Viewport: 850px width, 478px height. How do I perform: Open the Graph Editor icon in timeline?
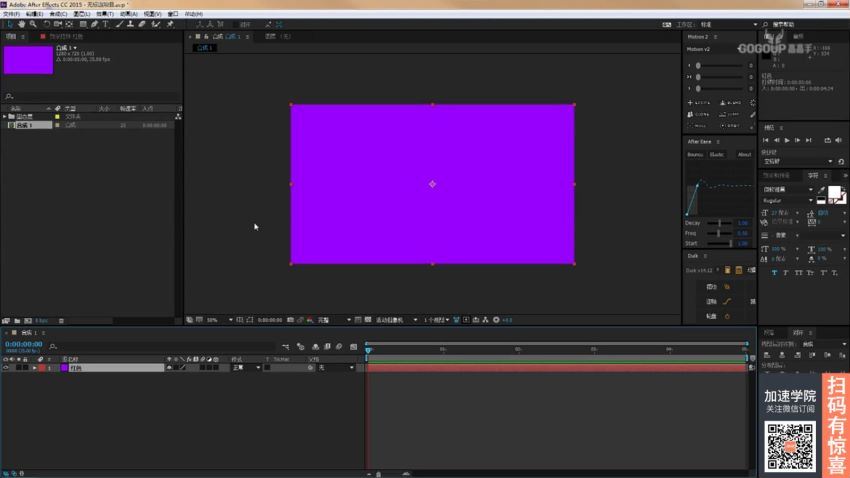click(353, 347)
